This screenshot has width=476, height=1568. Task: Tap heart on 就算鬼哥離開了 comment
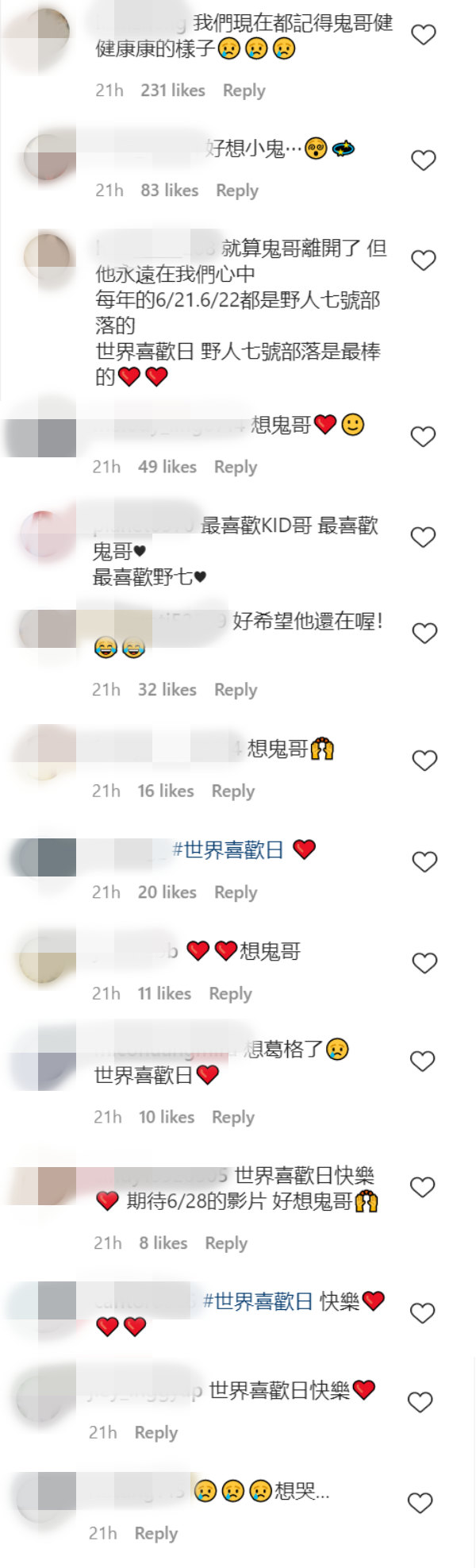coord(424,260)
